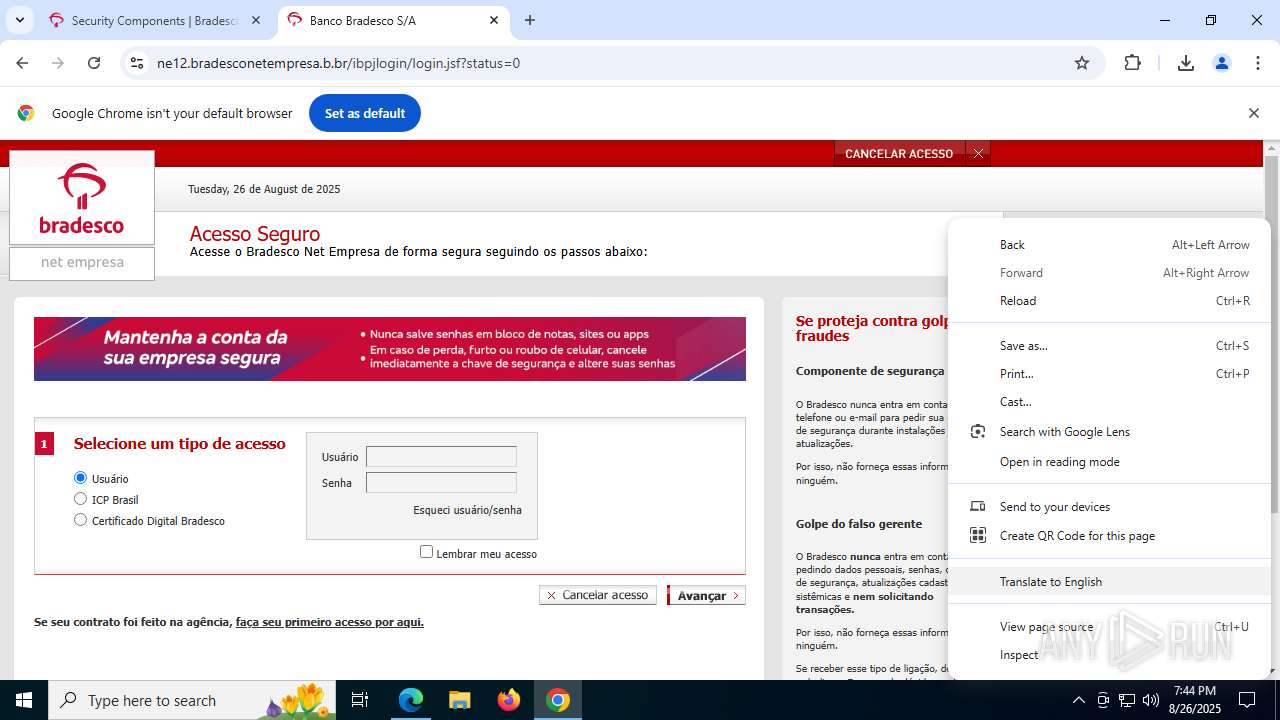Open File Explorer from taskbar
The height and width of the screenshot is (720, 1280).
pos(460,700)
